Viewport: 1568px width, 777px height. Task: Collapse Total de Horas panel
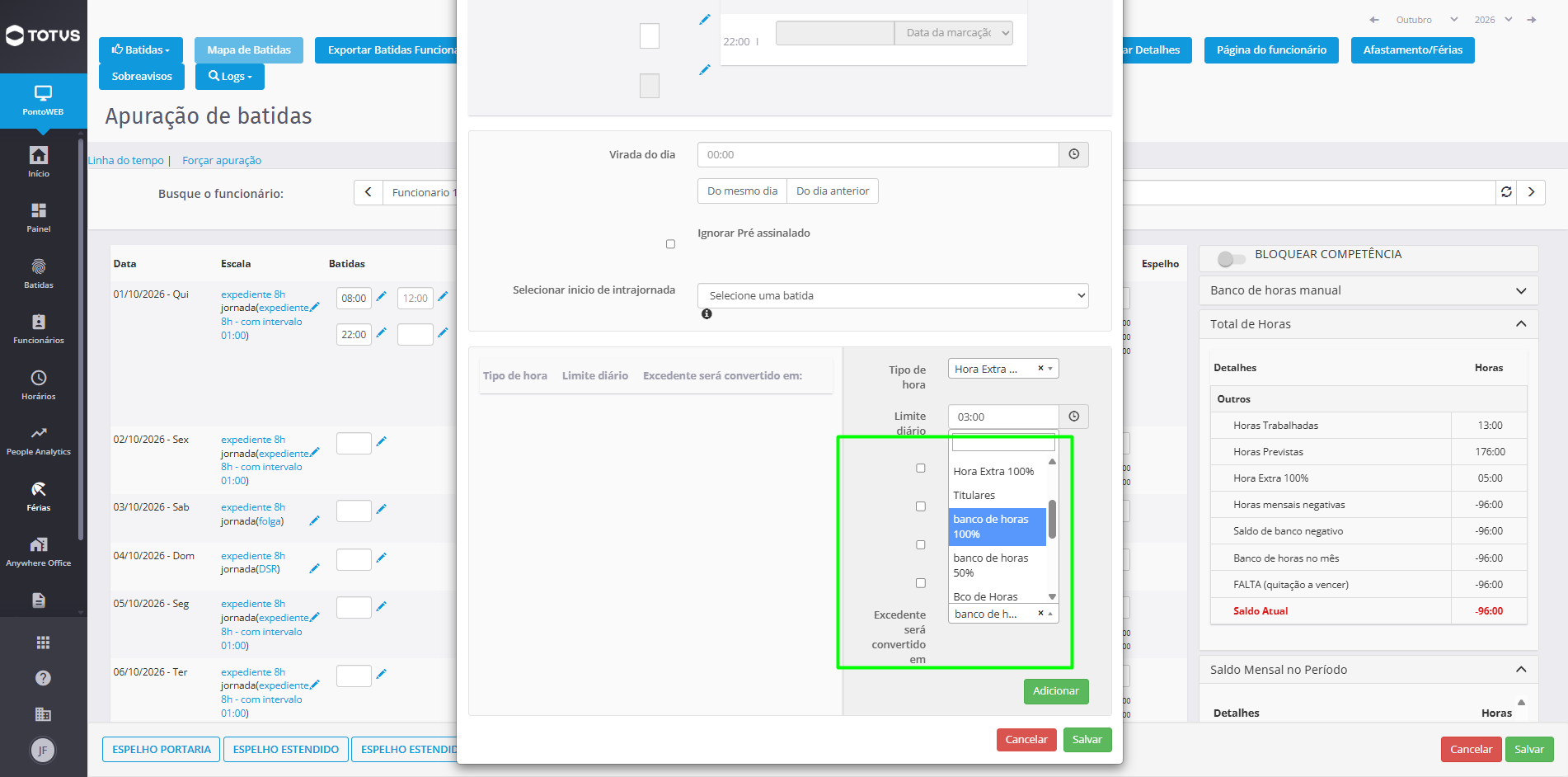pyautogui.click(x=1368, y=324)
